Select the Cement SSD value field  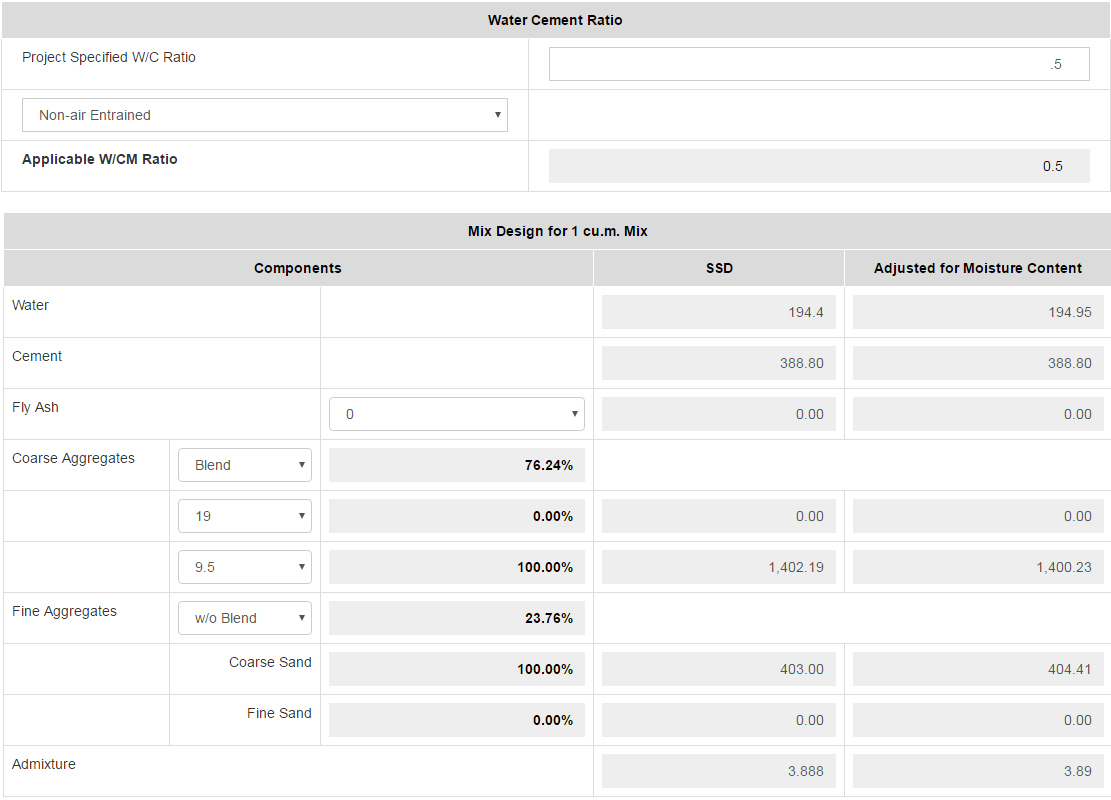(x=719, y=363)
